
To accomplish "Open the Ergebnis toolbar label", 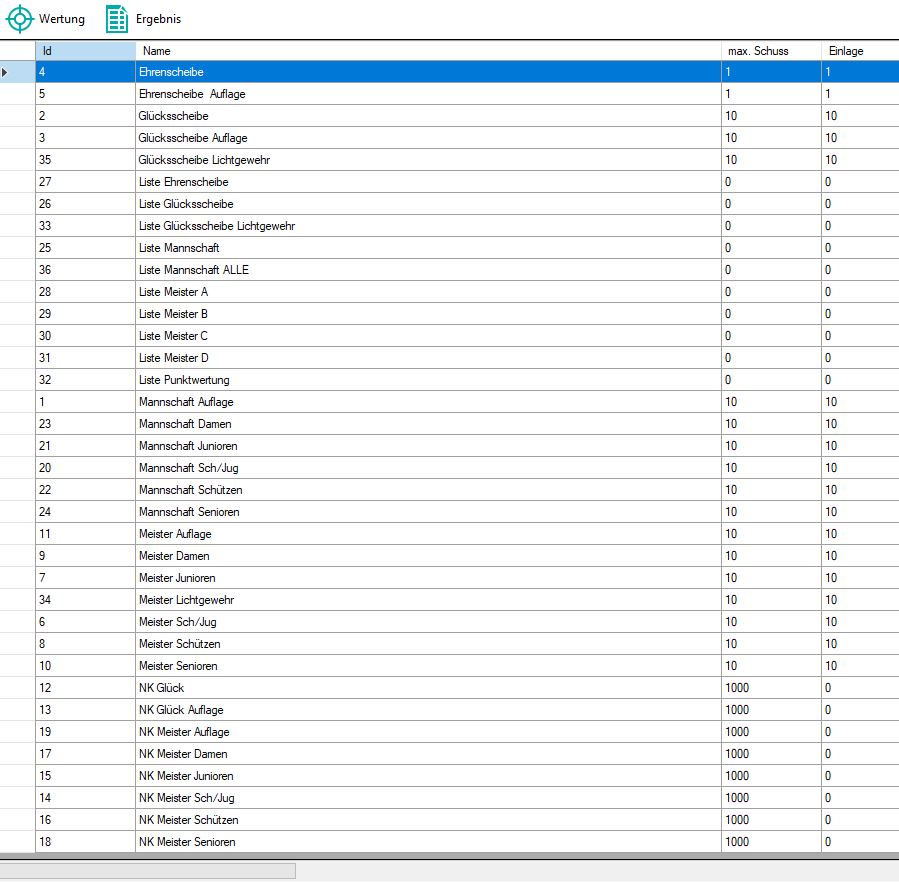I will [x=159, y=19].
